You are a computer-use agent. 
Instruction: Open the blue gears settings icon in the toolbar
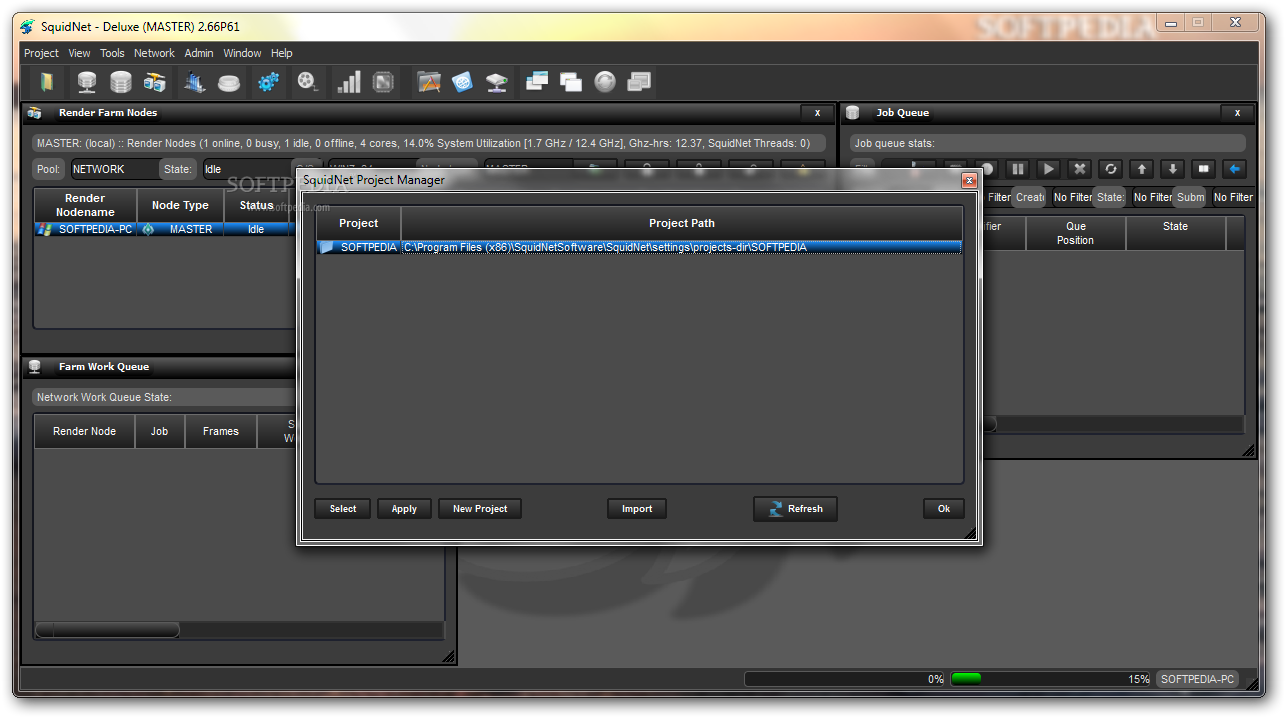tap(268, 82)
